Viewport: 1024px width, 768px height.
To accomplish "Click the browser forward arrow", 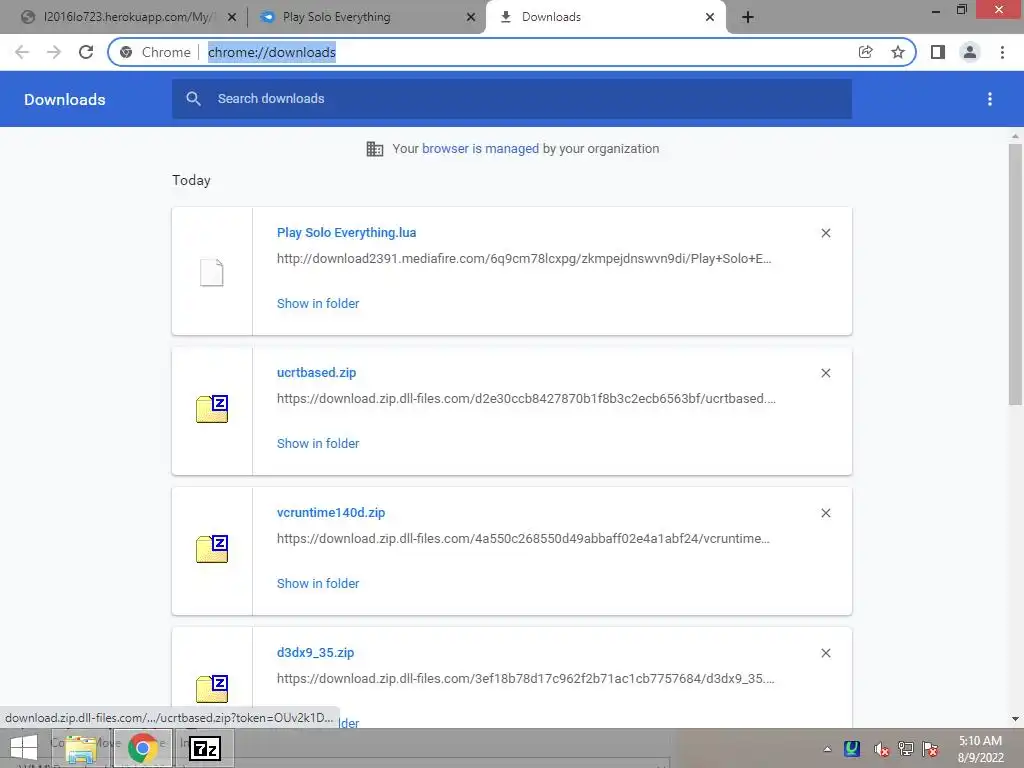I will [x=54, y=52].
